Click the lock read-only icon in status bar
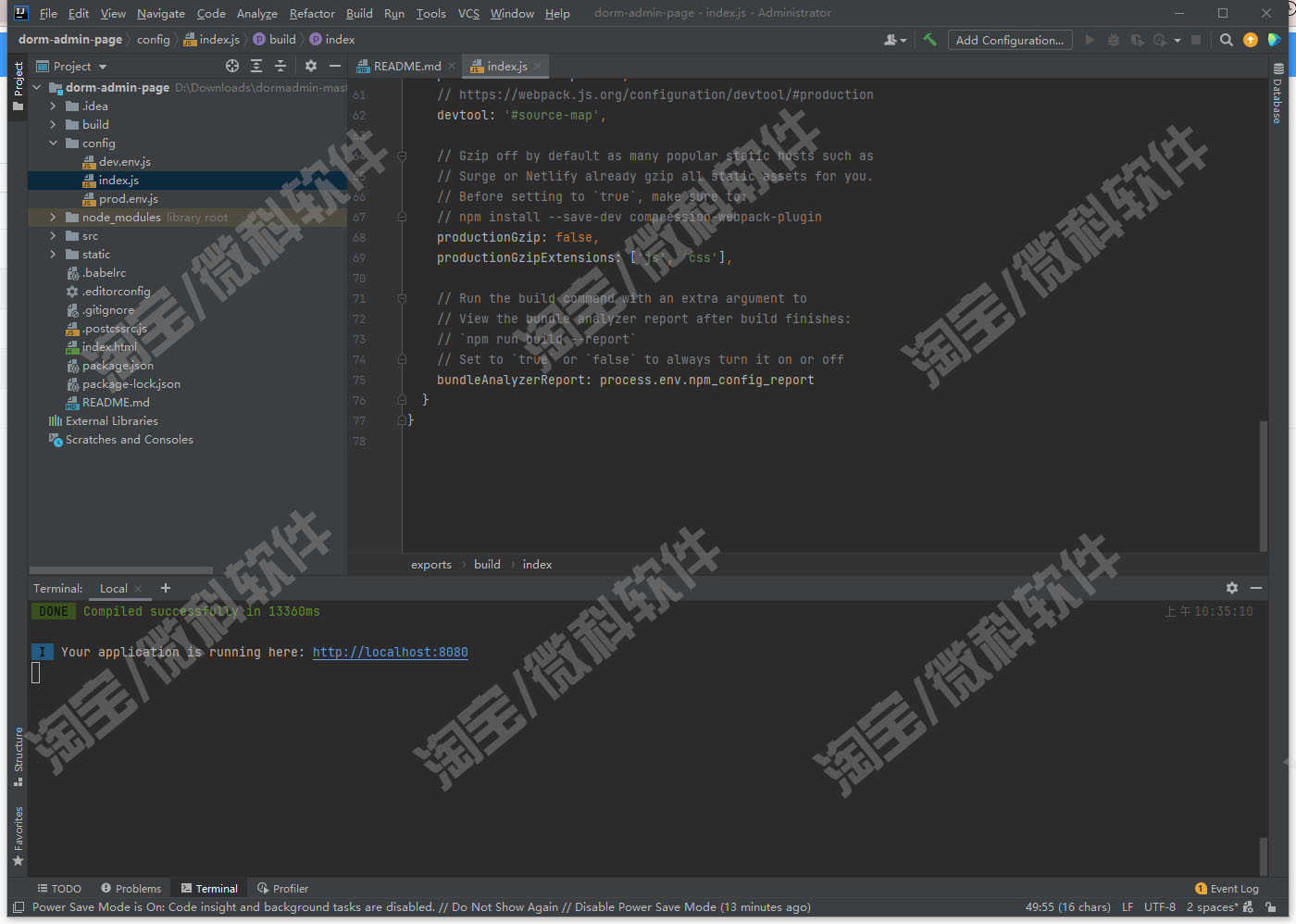 [1272, 907]
